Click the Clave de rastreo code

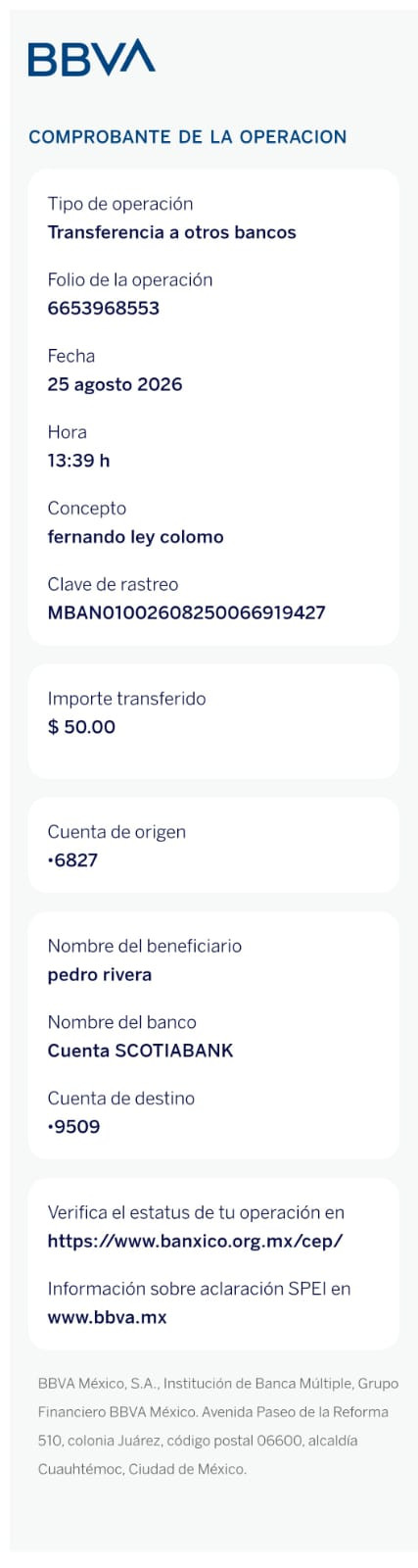[186, 612]
